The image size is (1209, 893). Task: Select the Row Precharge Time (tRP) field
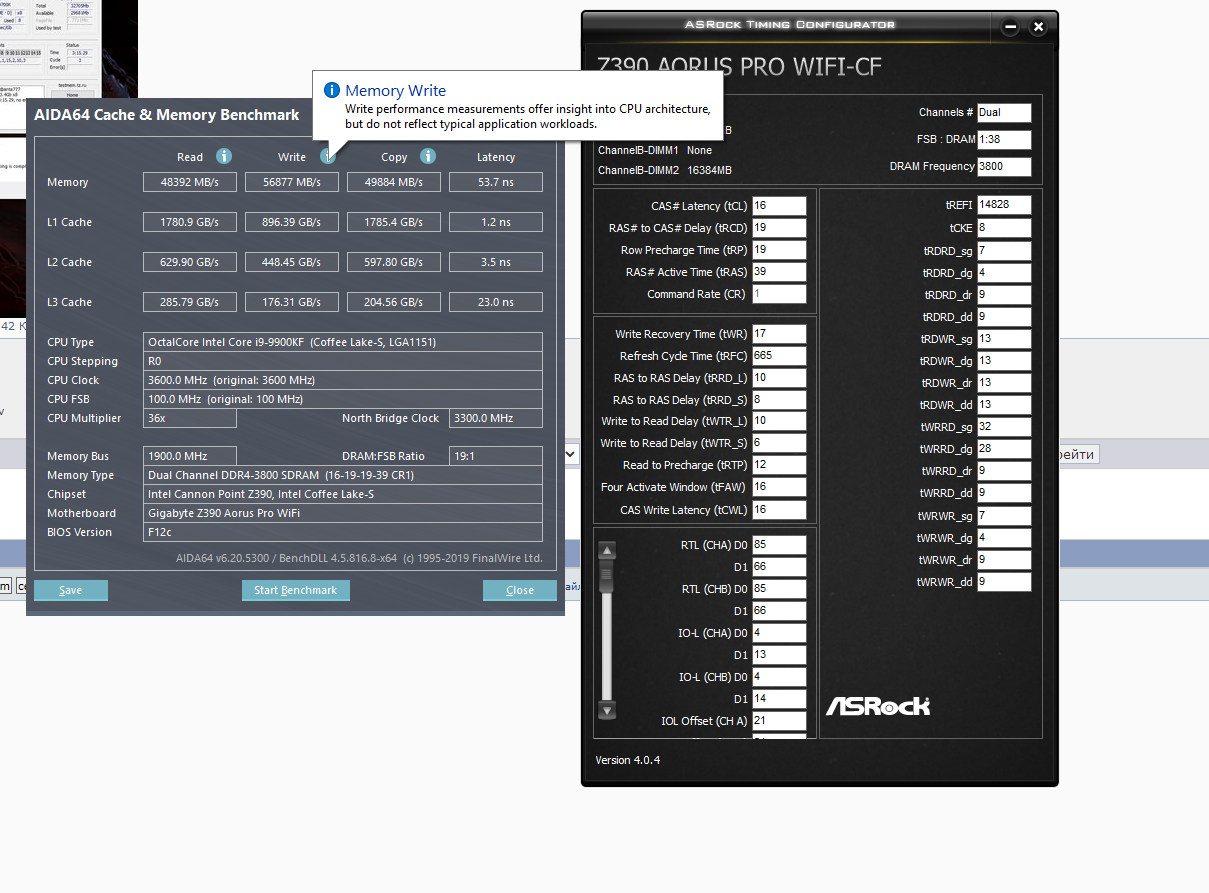pyautogui.click(x=779, y=250)
